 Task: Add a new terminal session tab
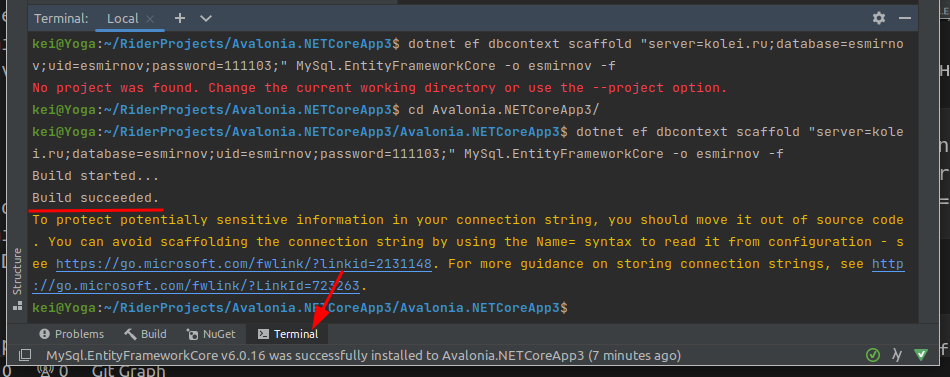point(179,18)
